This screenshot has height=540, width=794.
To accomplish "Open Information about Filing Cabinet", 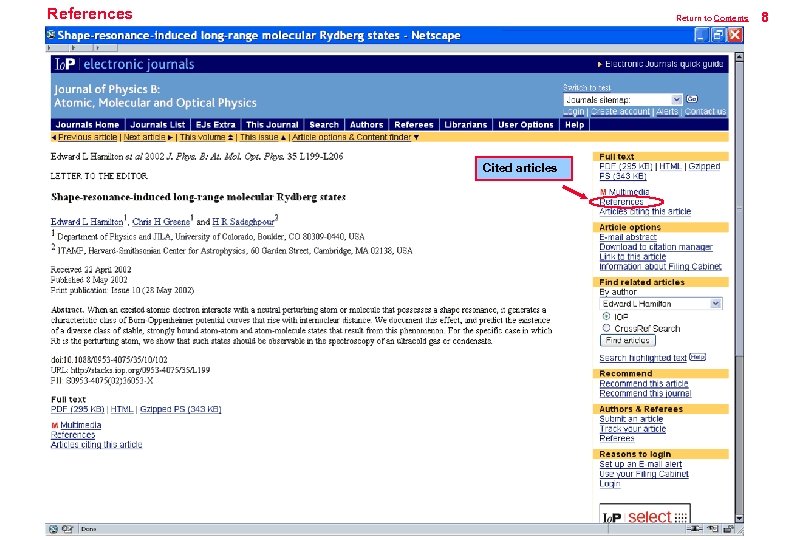I will 660,266.
